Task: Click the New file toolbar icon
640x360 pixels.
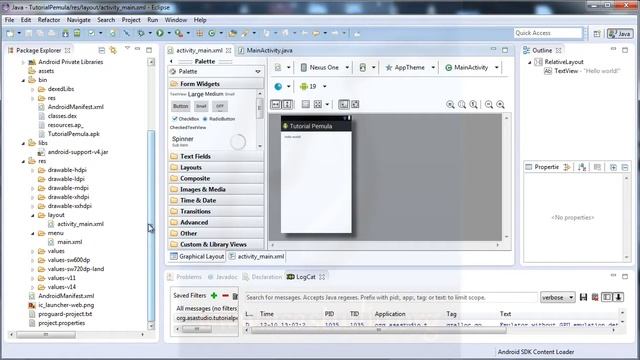Action: coord(10,33)
